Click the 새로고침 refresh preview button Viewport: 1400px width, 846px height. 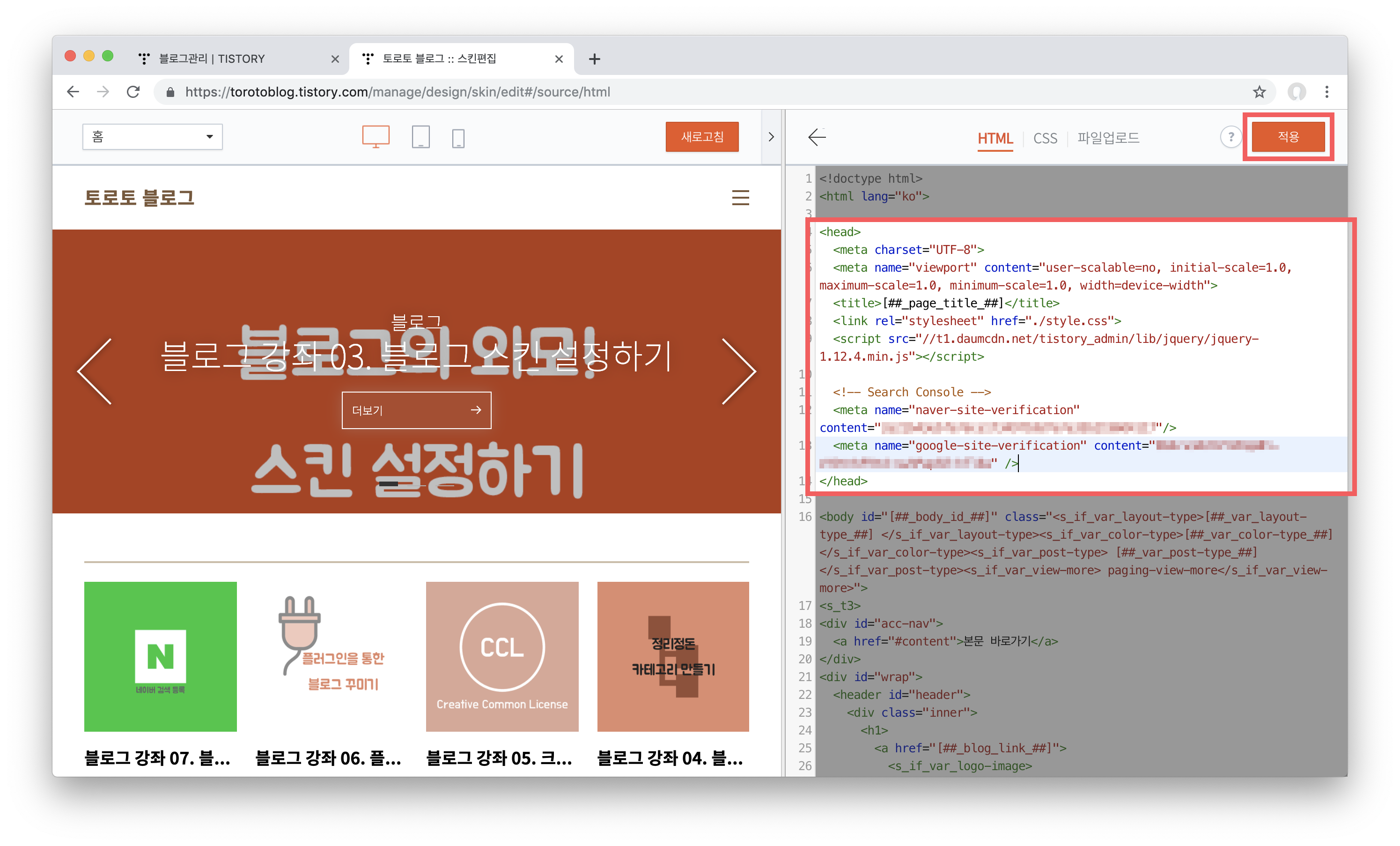tap(702, 136)
